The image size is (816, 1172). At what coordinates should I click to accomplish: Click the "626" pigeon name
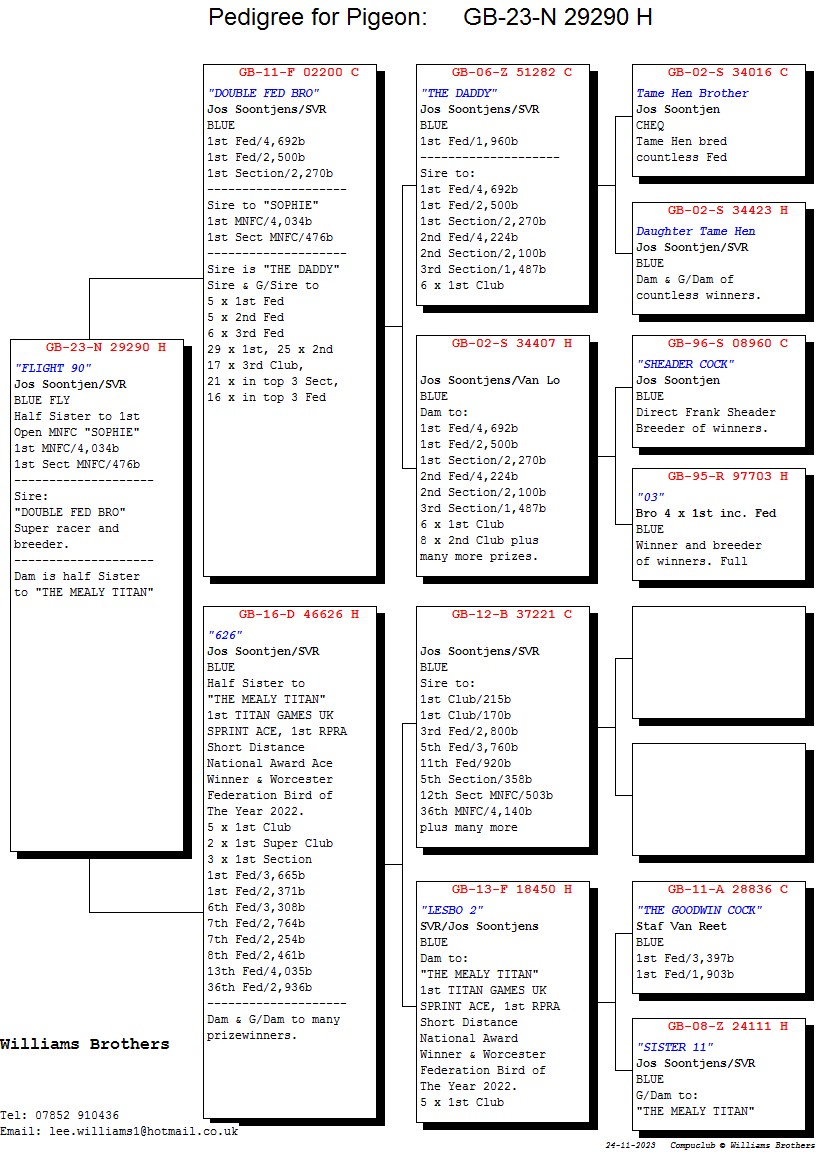(219, 635)
